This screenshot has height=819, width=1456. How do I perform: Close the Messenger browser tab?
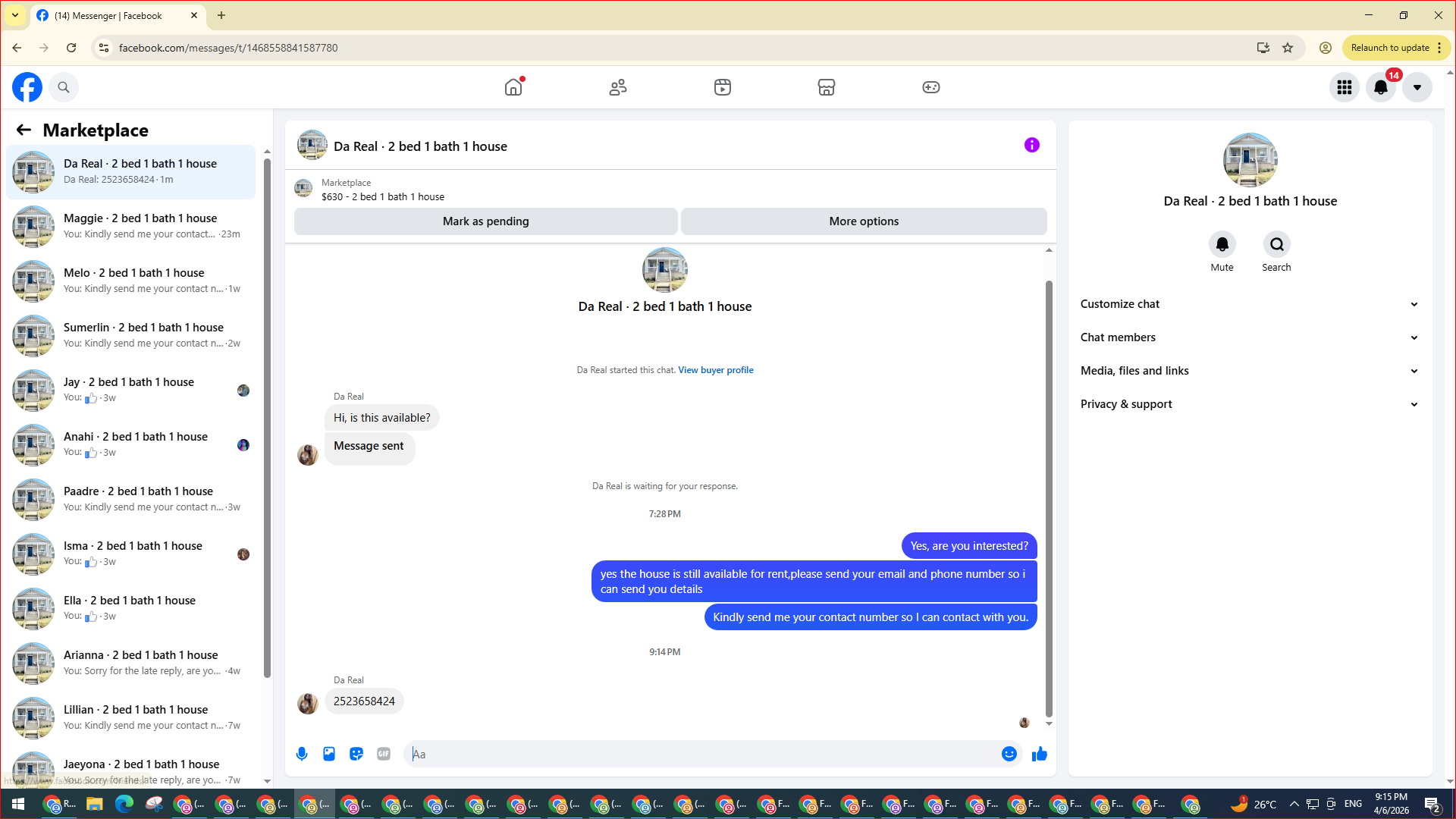point(194,15)
